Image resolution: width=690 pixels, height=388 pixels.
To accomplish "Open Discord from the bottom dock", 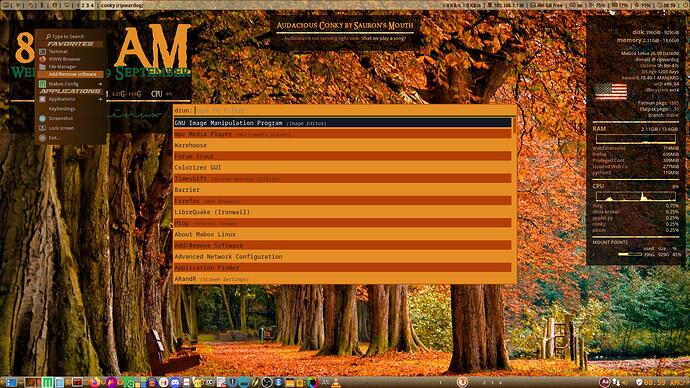I will click(175, 382).
